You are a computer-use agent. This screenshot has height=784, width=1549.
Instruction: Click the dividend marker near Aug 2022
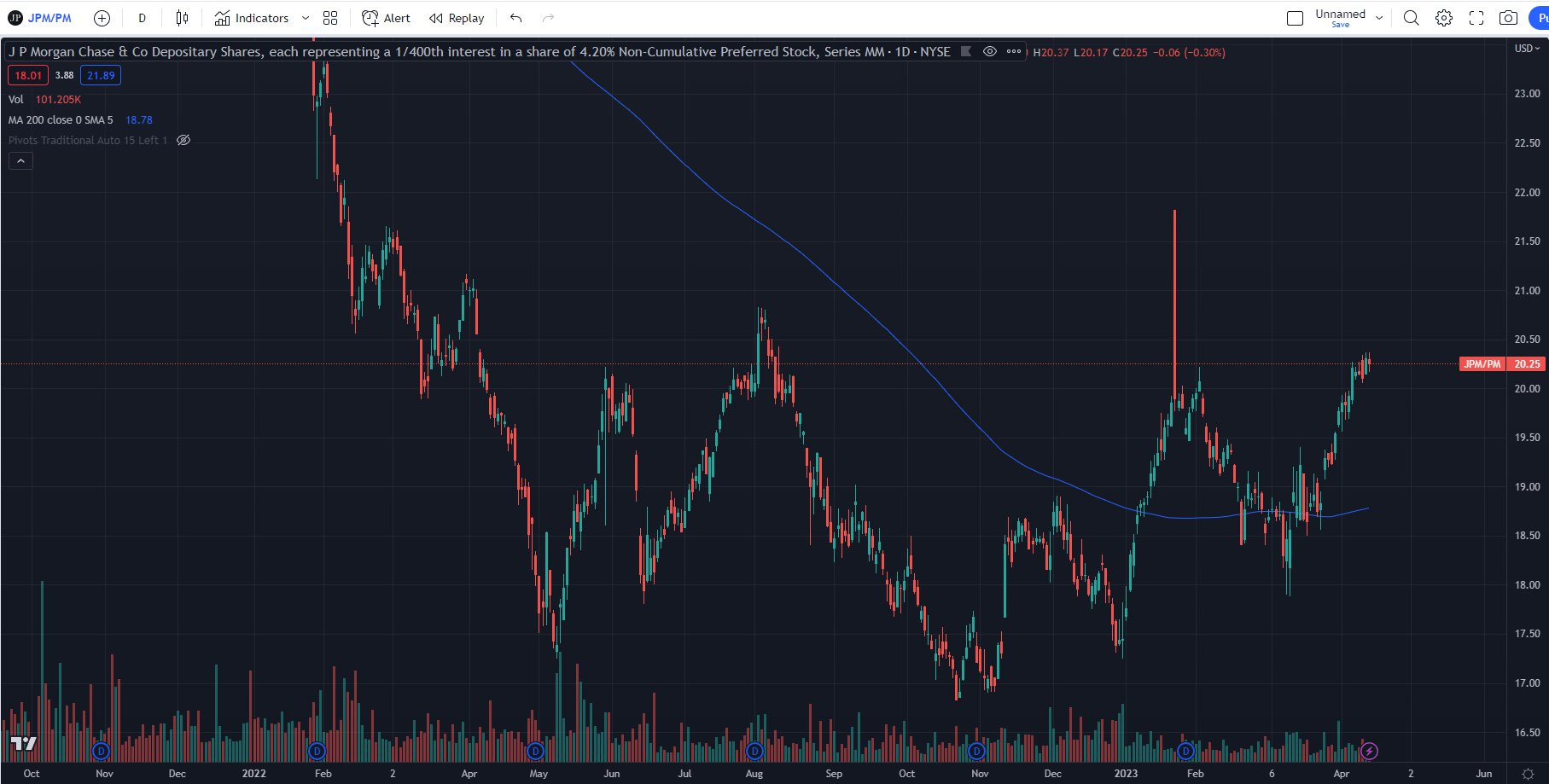click(754, 752)
